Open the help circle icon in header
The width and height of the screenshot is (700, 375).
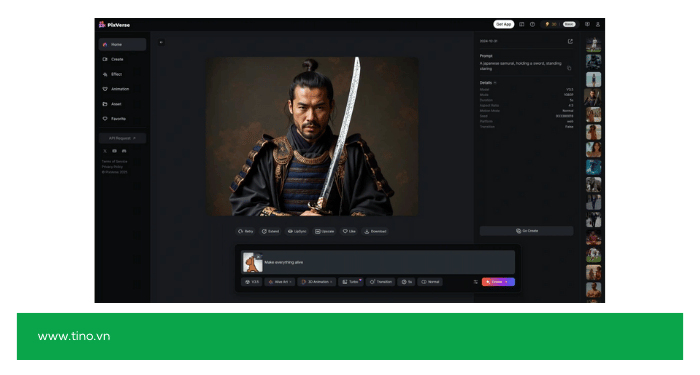click(532, 24)
